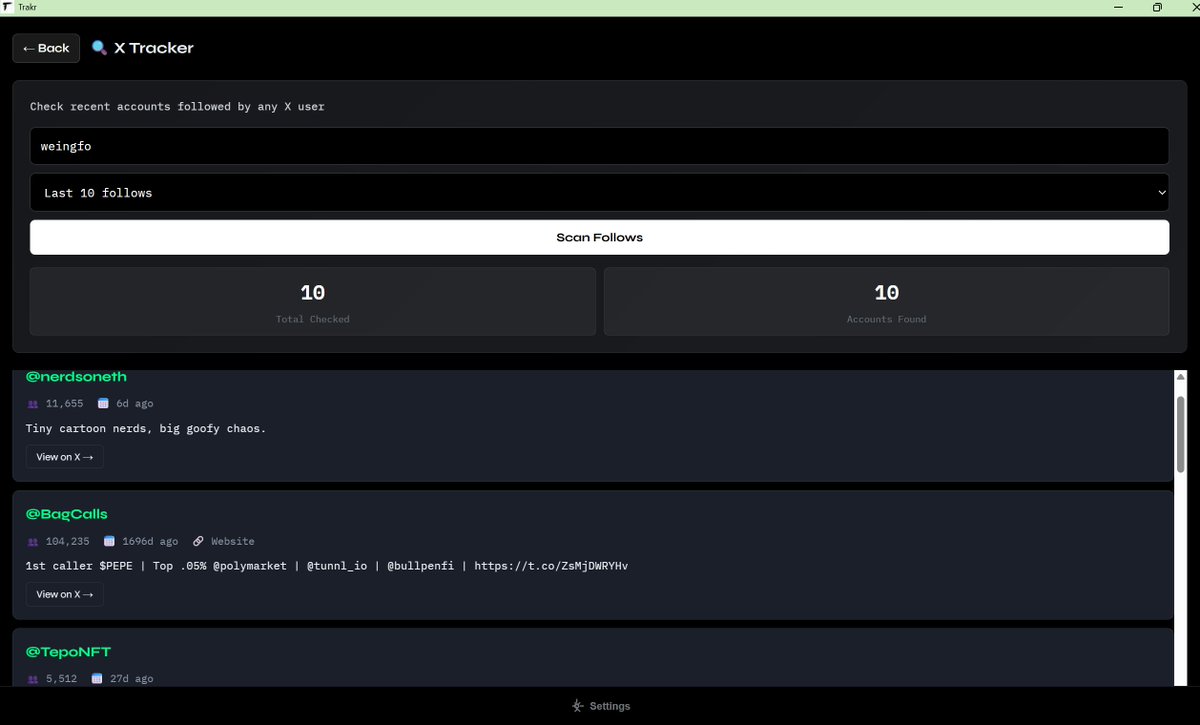1200x725 pixels.
Task: Open the @nerdsoneth profile handle
Action: 76,377
